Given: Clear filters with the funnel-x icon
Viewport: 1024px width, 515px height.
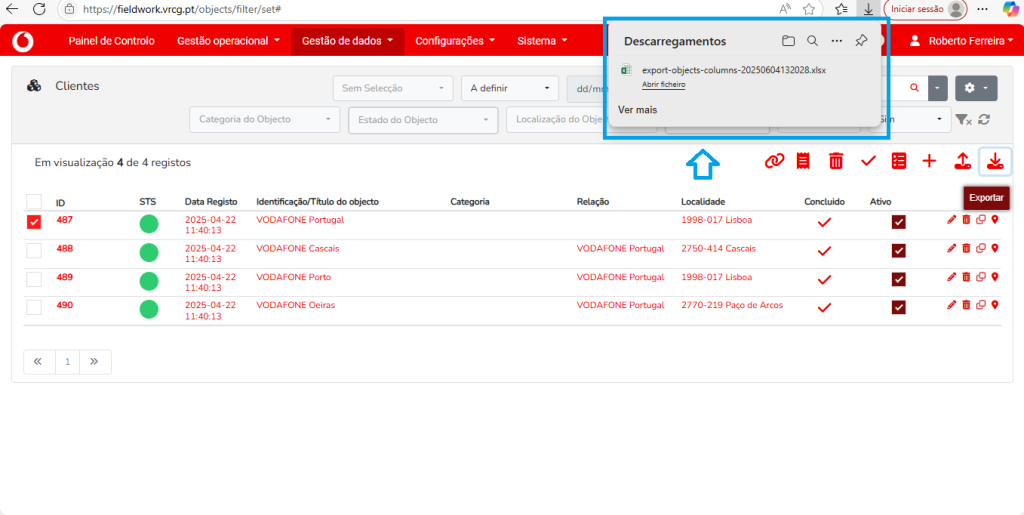Looking at the screenshot, I should 964,119.
